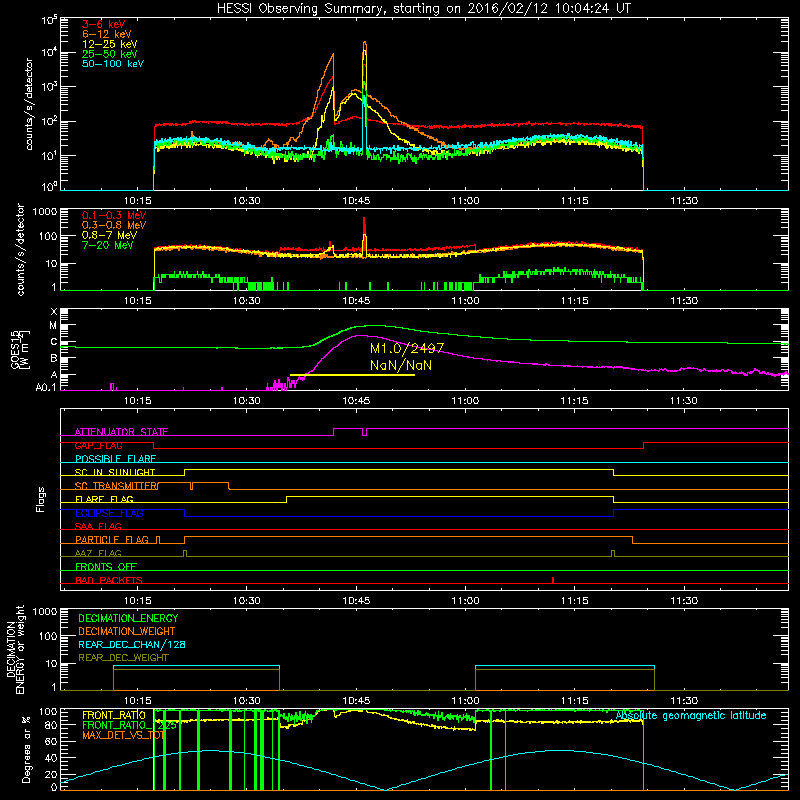Select the X class tick label on GOES axis
The width and height of the screenshot is (800, 800).
(54, 312)
